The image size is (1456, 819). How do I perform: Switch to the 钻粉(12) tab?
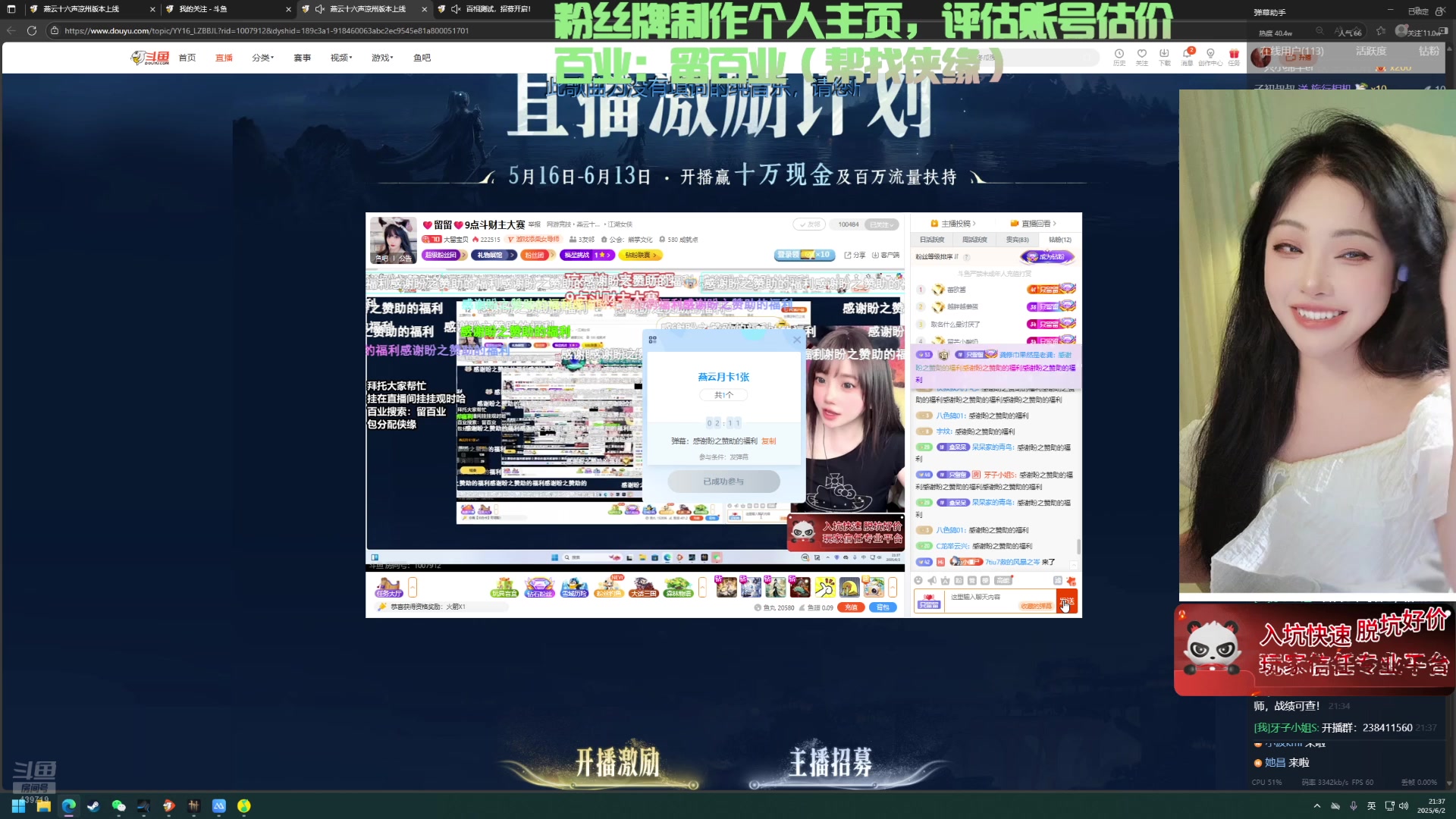[1059, 240]
